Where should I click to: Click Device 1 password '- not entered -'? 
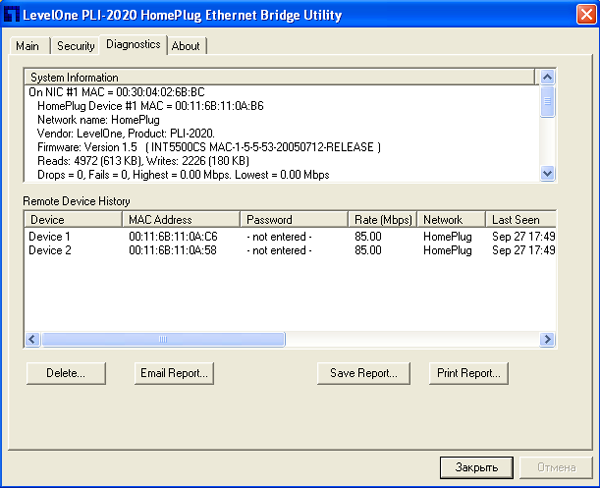(x=279, y=237)
